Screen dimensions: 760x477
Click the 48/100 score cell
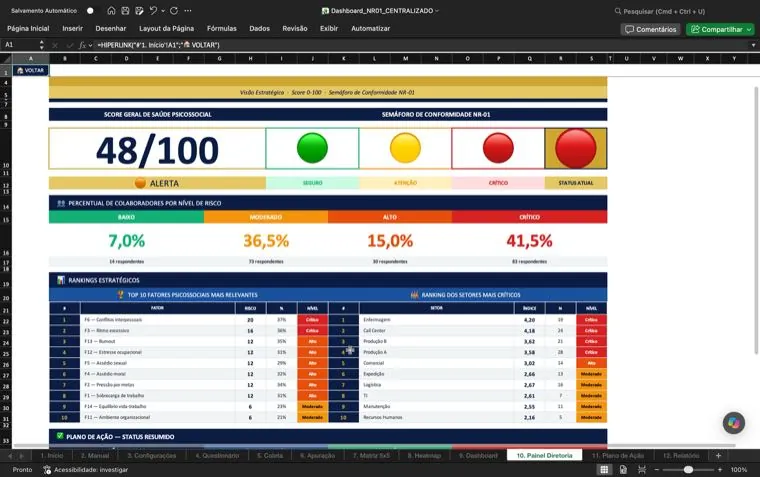(x=157, y=148)
